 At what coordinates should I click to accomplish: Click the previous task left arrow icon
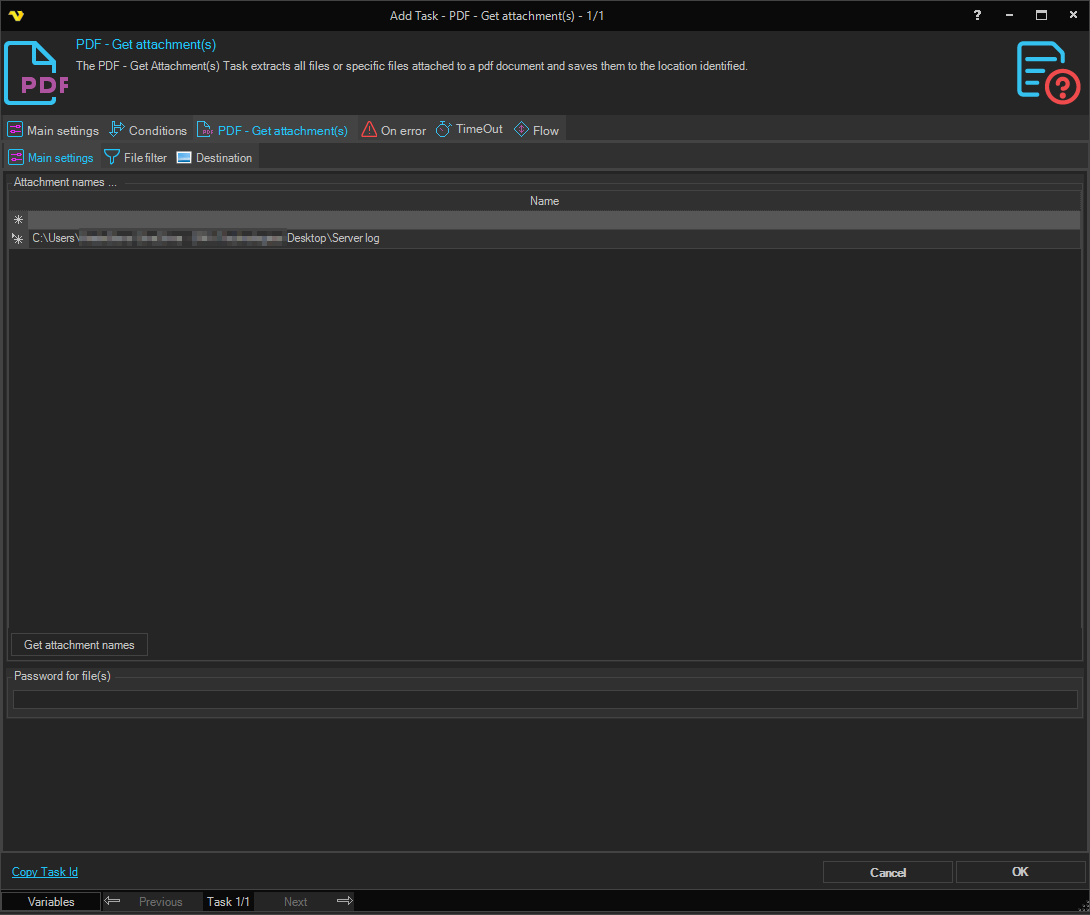point(112,901)
